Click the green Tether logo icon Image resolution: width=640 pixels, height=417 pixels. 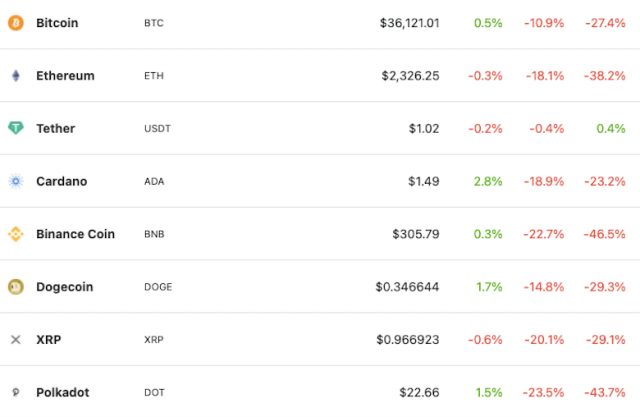[15, 128]
